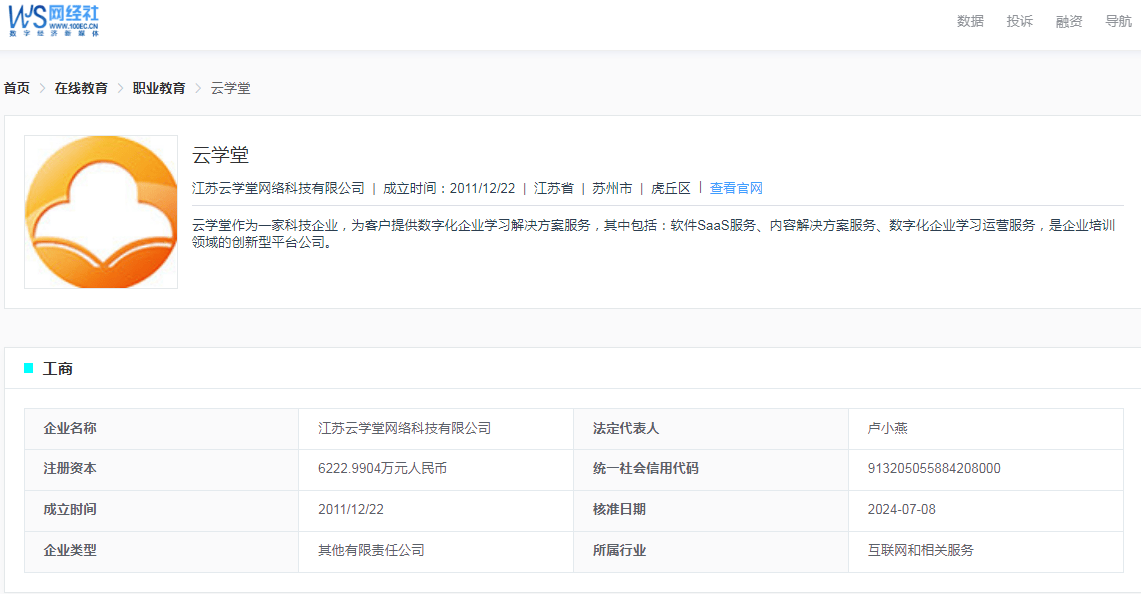Click the cyan square beside 工商

coord(28,368)
